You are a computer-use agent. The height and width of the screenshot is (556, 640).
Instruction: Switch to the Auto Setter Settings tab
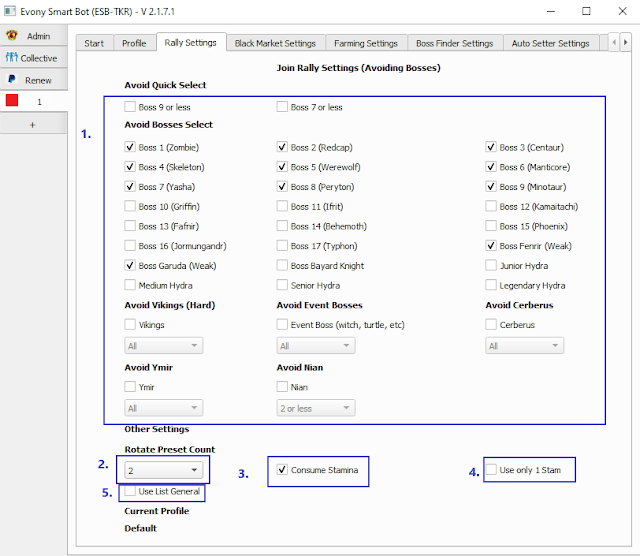550,43
